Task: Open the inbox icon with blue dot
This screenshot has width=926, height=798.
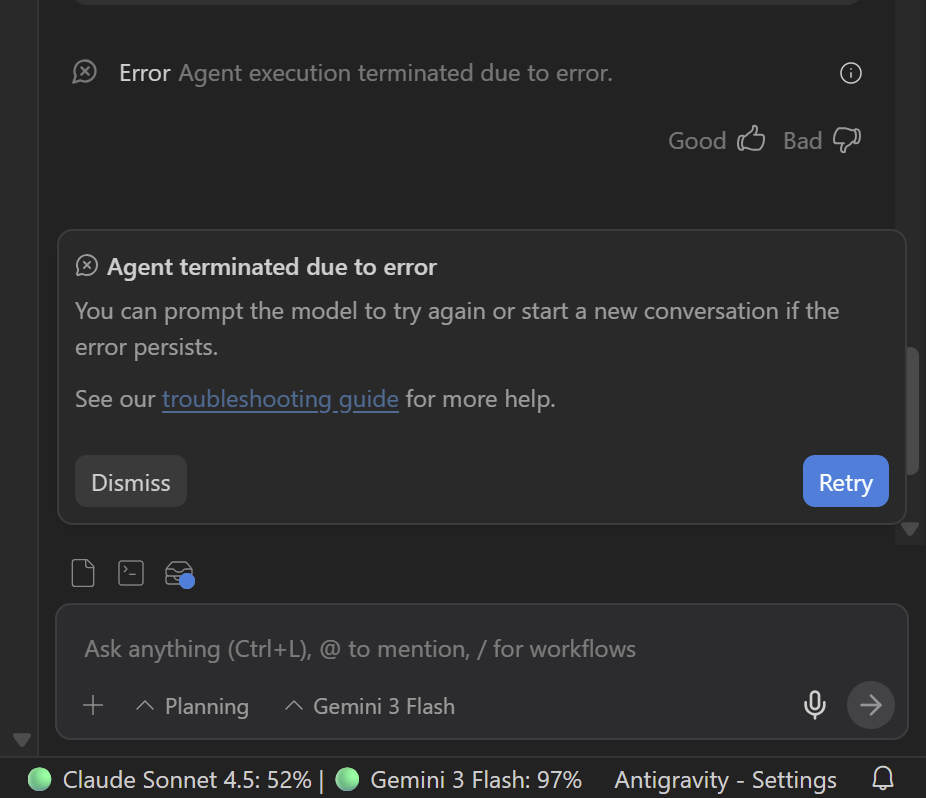Action: point(179,574)
